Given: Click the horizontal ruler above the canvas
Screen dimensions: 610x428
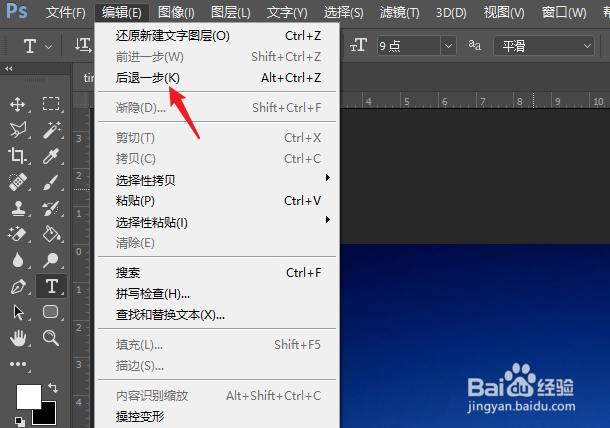Looking at the screenshot, I should [x=475, y=101].
